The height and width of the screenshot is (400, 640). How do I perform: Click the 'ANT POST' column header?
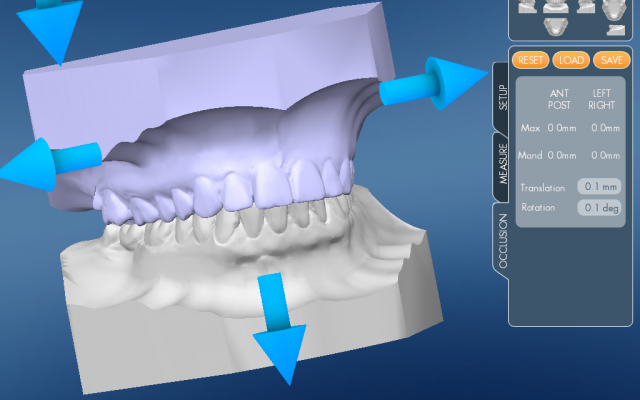559,99
